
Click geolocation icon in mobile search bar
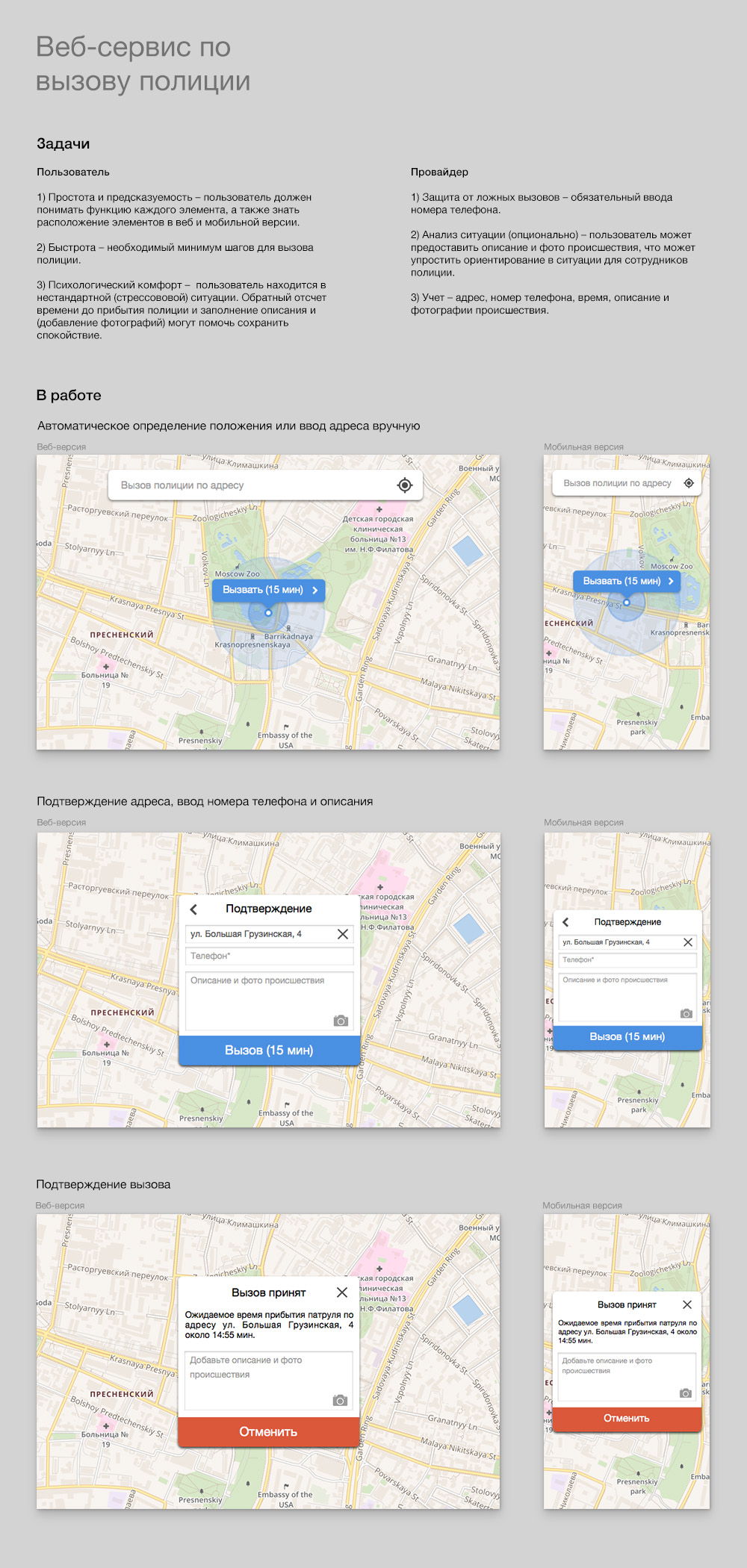tap(689, 483)
